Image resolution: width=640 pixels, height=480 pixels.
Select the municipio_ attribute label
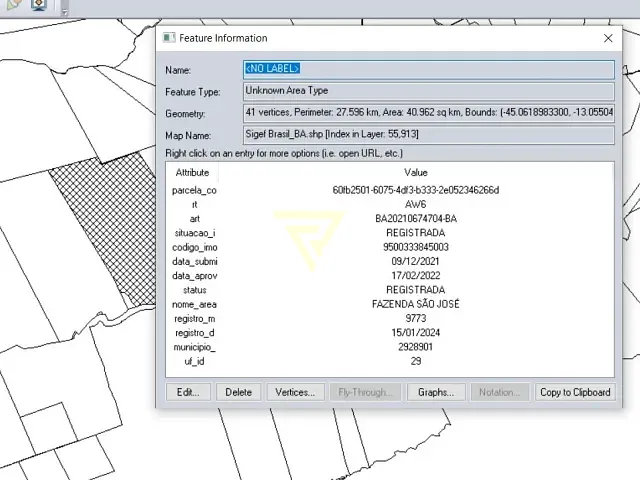click(x=195, y=347)
